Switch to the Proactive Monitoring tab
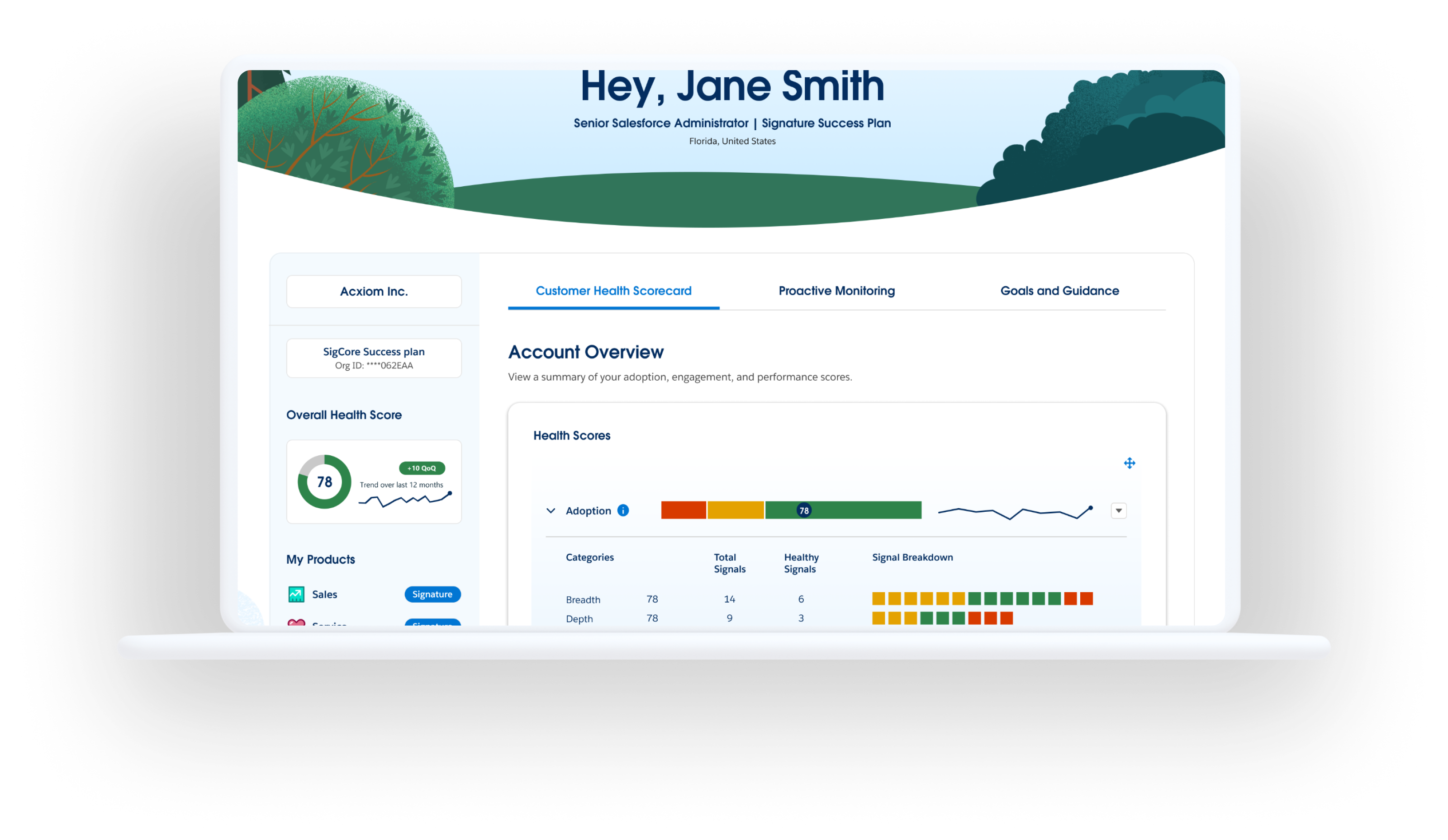1448x840 pixels. (x=836, y=291)
